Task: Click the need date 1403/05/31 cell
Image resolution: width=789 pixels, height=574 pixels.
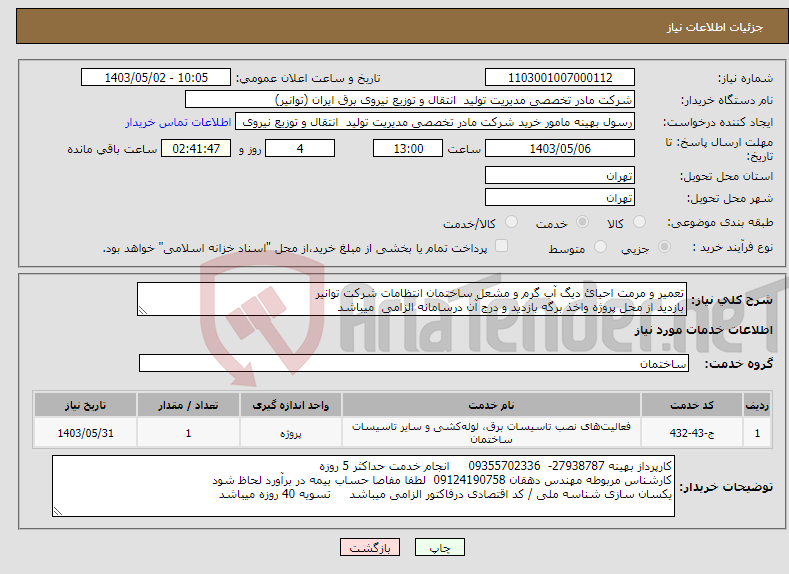Action: (85, 433)
